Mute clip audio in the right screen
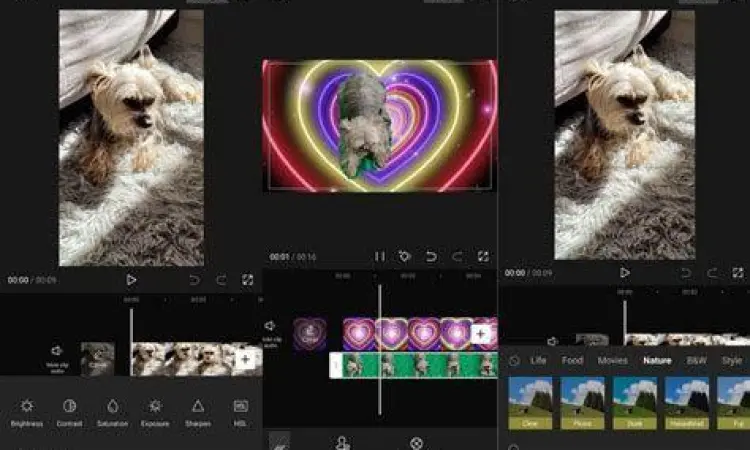Screen dimensions: 750x450 553,341
